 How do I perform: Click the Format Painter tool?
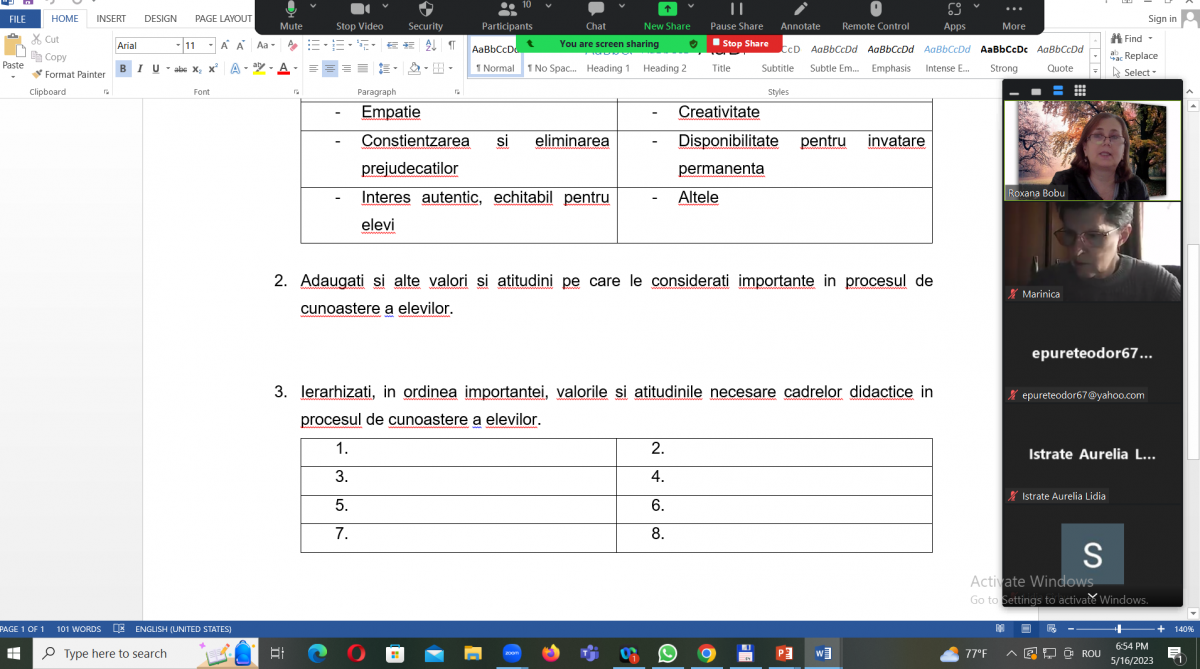68,74
